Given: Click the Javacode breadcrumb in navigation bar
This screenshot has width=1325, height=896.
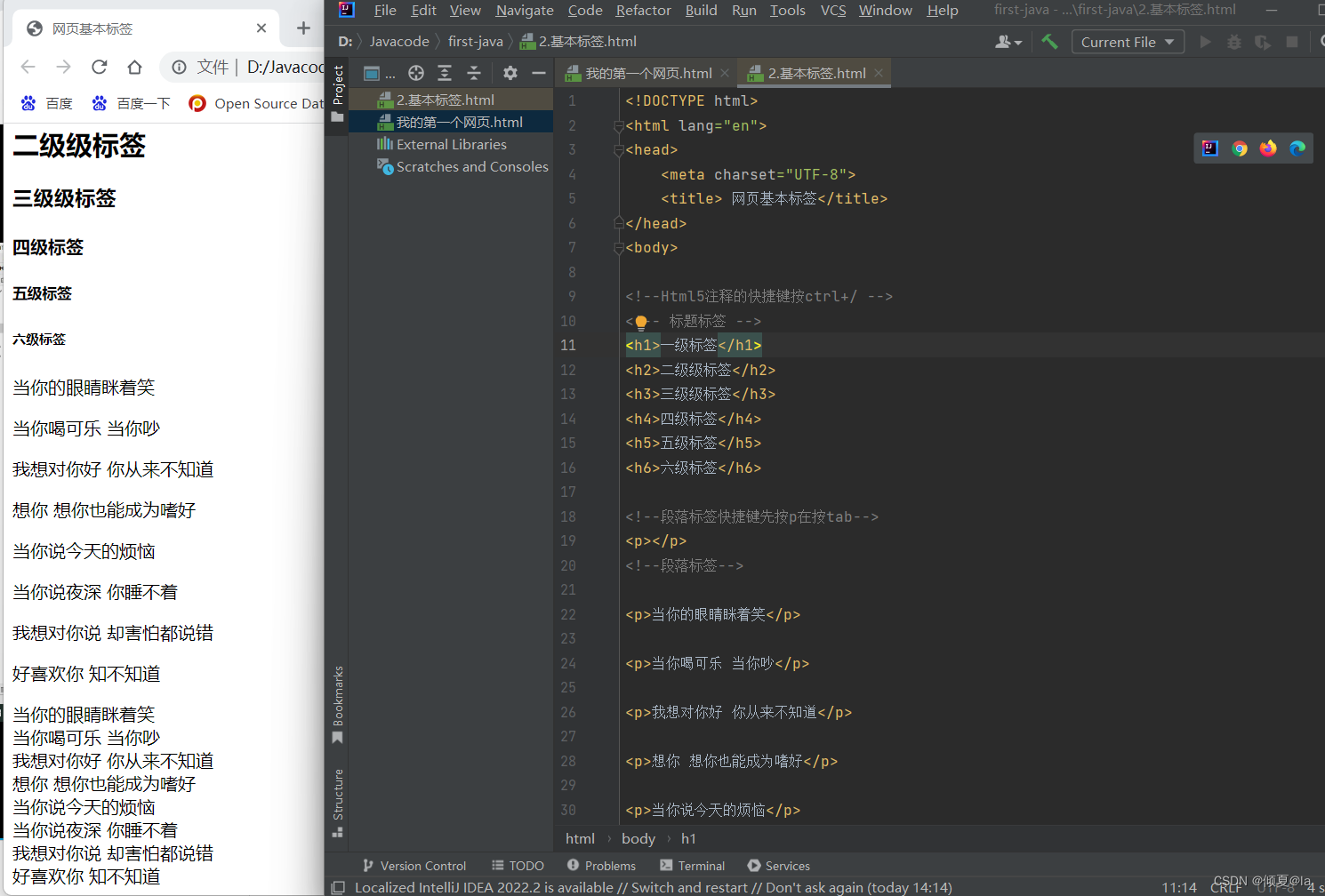Looking at the screenshot, I should (x=399, y=42).
